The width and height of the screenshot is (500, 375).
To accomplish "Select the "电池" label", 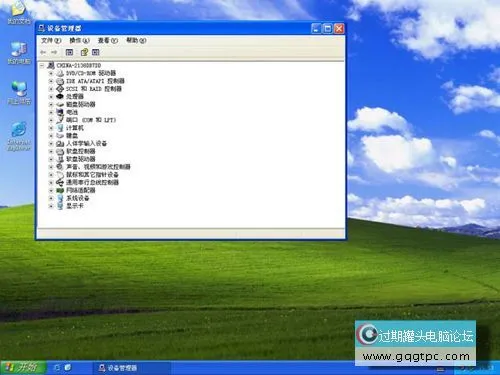I will pos(72,112).
